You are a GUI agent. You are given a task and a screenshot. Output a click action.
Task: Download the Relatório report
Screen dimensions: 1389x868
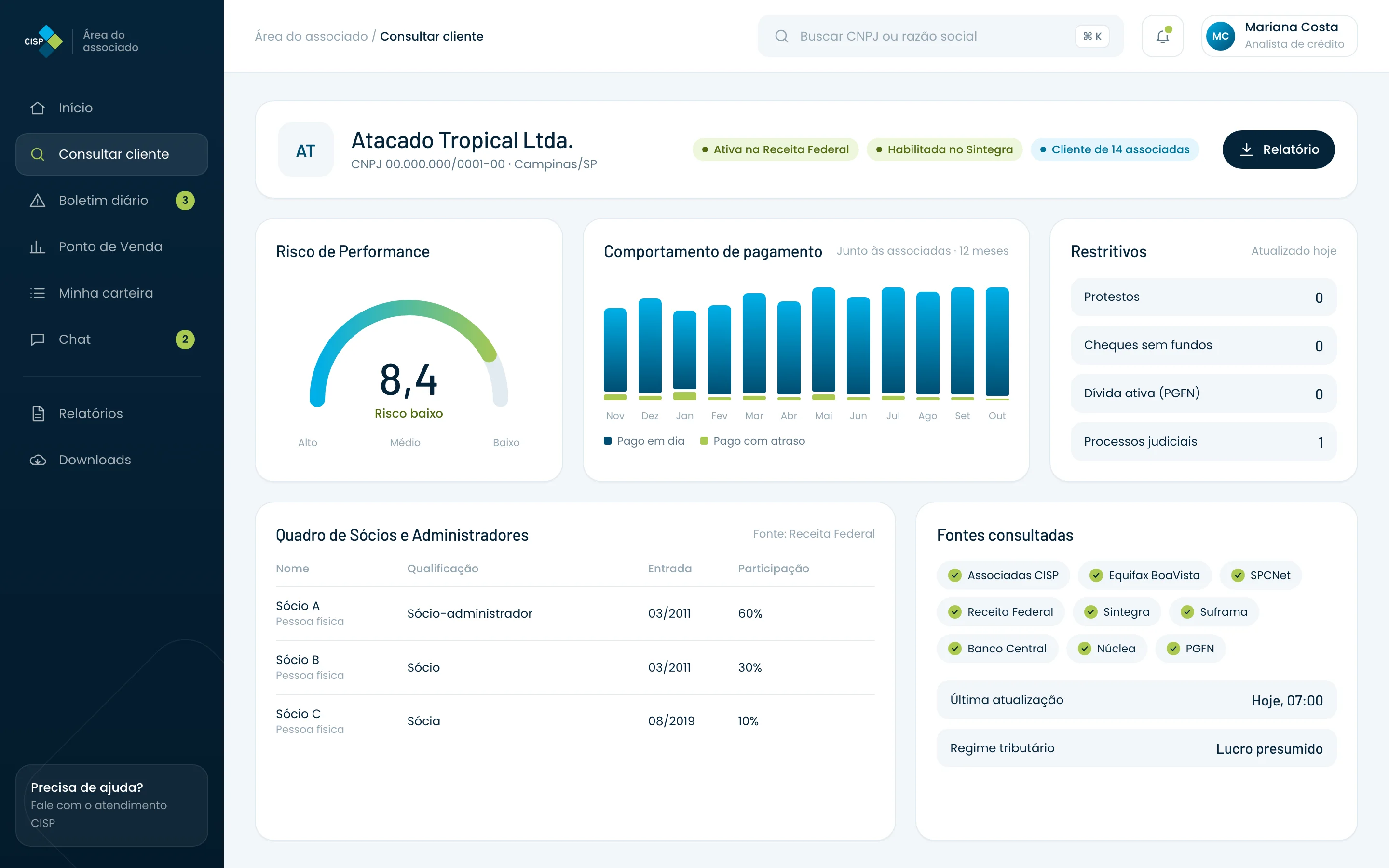pos(1278,149)
